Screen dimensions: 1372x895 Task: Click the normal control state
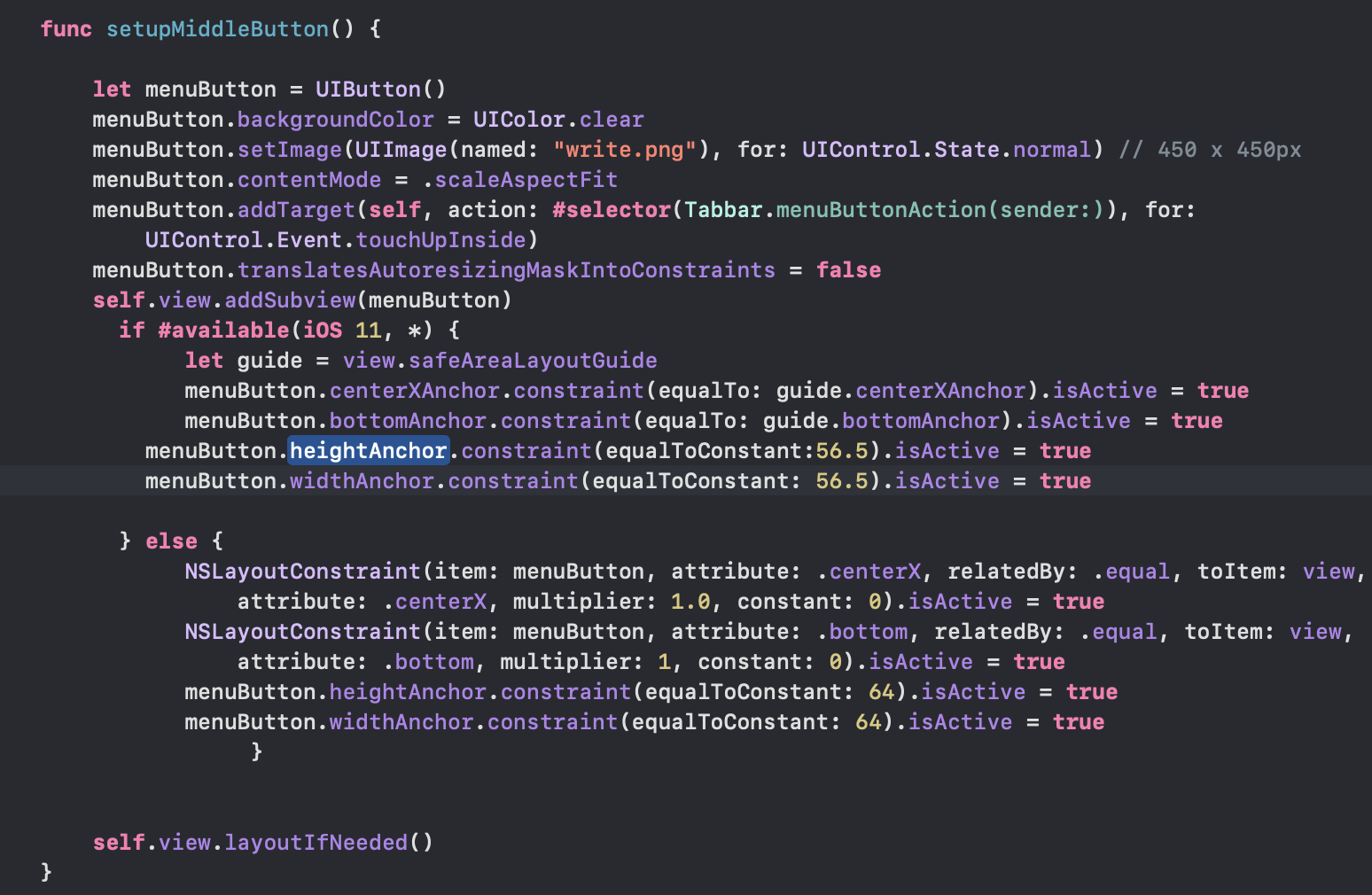pyautogui.click(x=1051, y=150)
